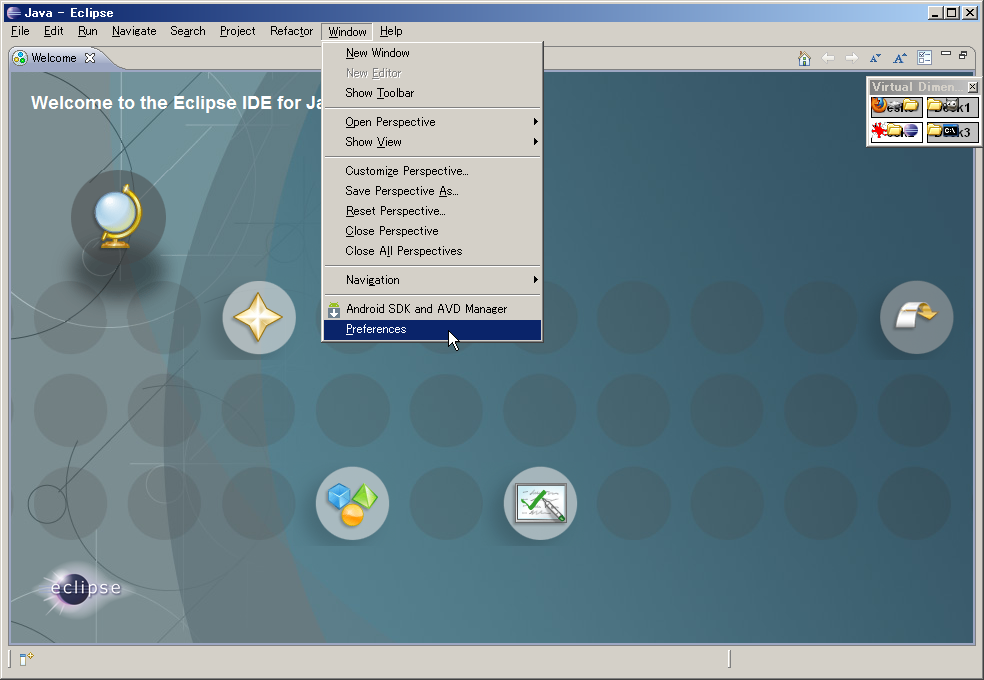
Task: Open the Run menu
Action: (x=87, y=31)
